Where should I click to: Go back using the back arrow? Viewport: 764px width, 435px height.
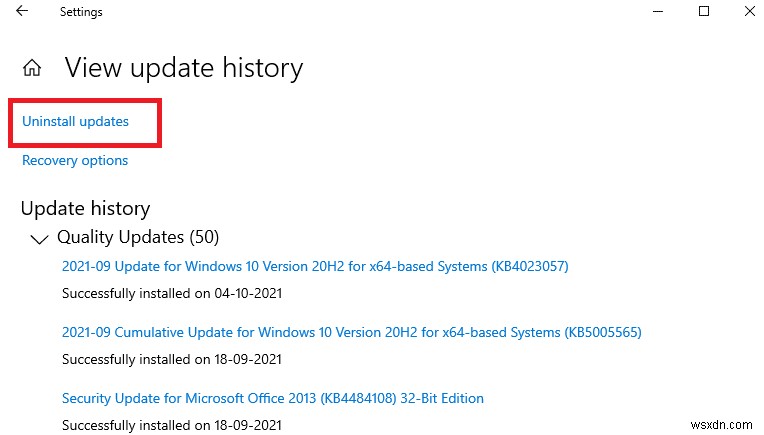pyautogui.click(x=22, y=12)
